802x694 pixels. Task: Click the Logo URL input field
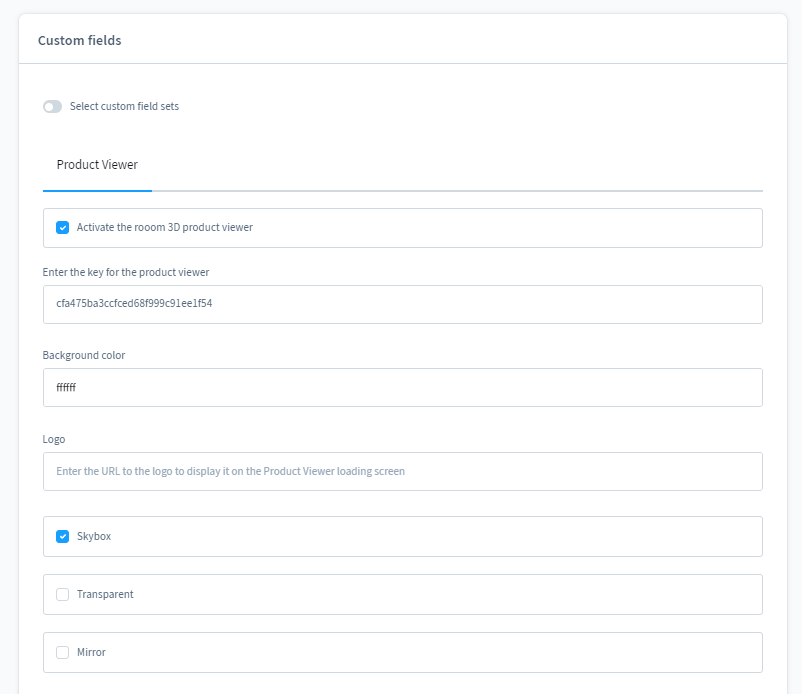[x=402, y=471]
